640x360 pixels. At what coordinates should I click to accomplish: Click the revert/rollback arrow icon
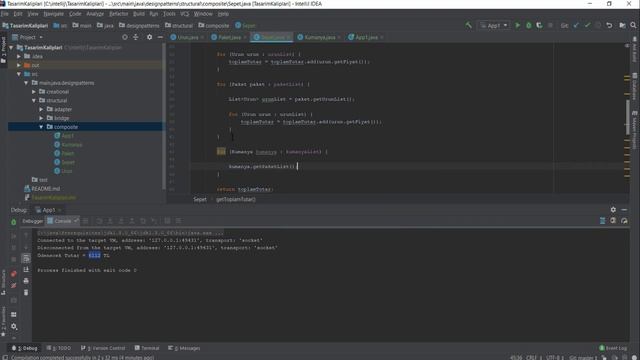click(609, 25)
